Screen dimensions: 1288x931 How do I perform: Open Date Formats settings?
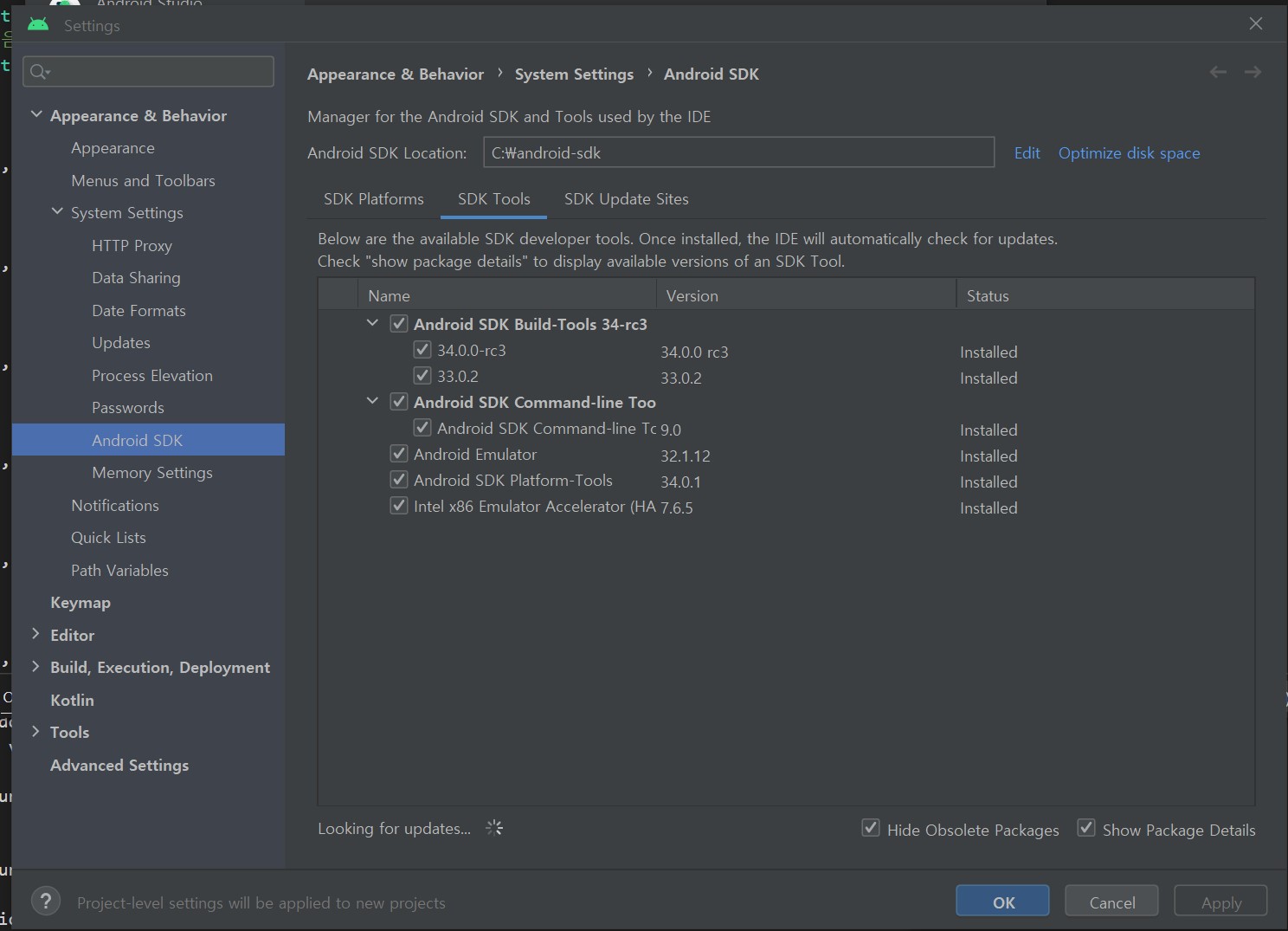[138, 310]
